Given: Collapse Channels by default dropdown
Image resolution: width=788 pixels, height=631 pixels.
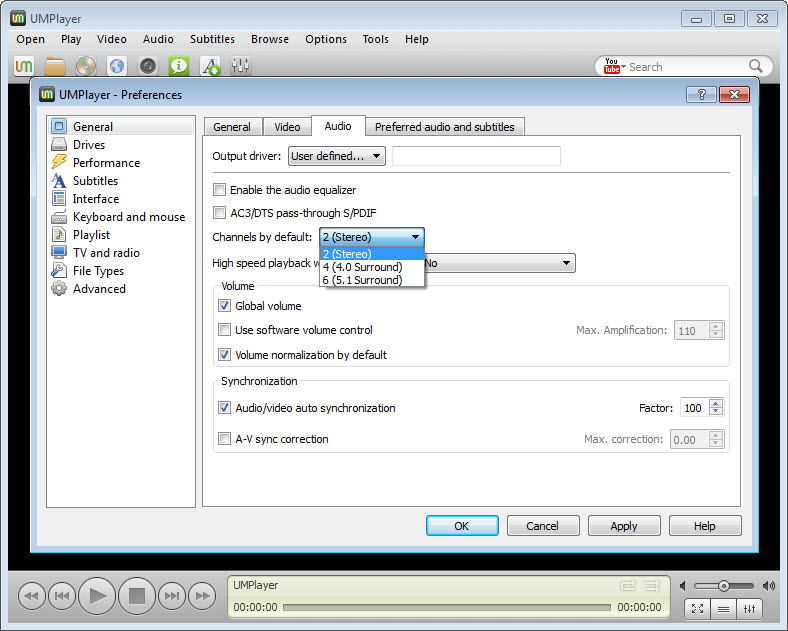Looking at the screenshot, I should coord(372,237).
